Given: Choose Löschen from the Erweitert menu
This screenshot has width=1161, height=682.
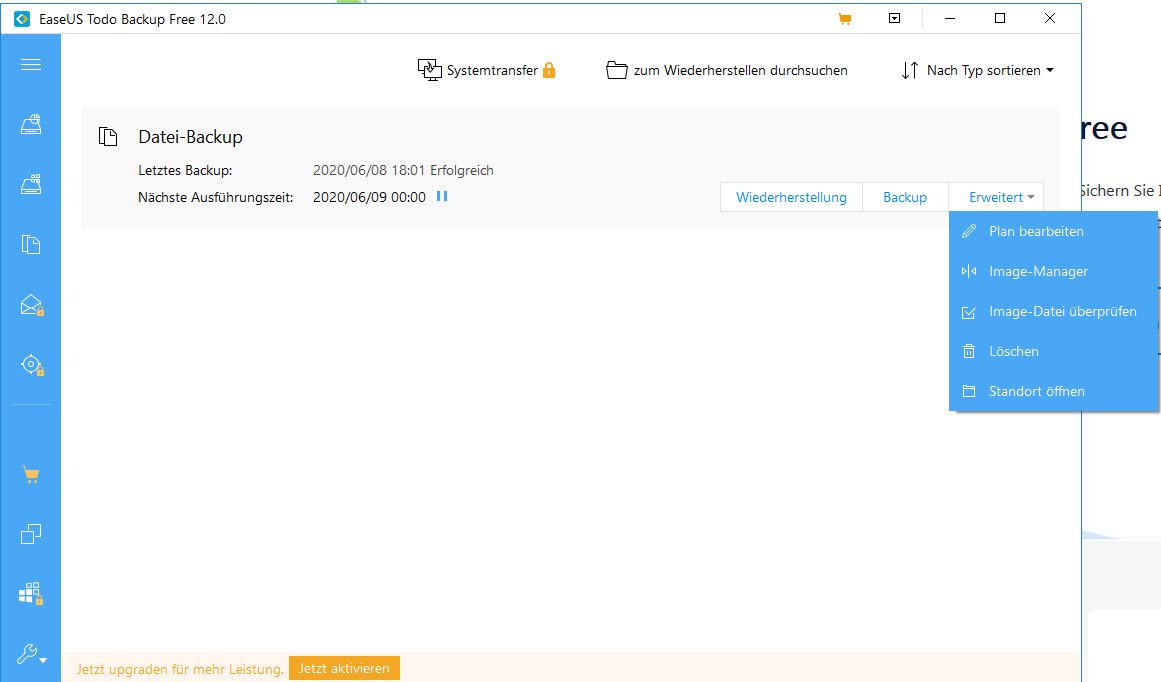Looking at the screenshot, I should coord(1054,352).
